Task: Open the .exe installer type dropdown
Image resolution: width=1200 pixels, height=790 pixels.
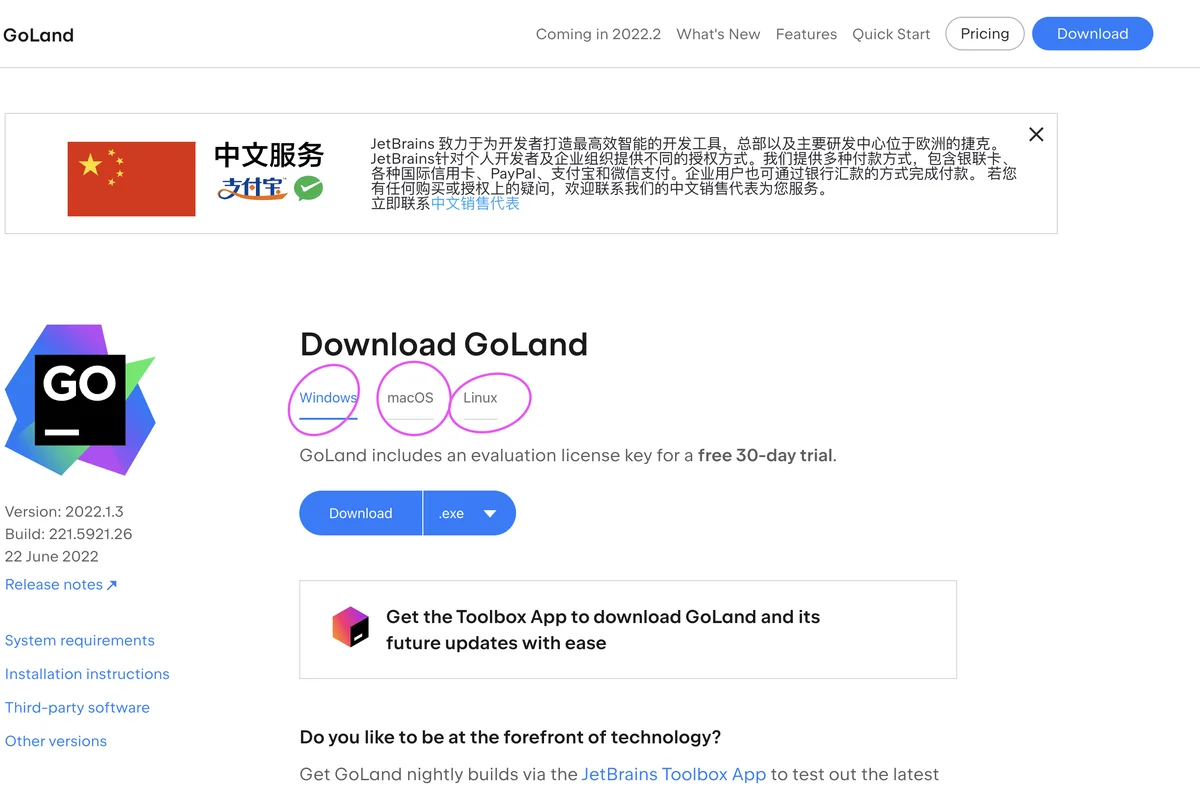Action: click(469, 513)
